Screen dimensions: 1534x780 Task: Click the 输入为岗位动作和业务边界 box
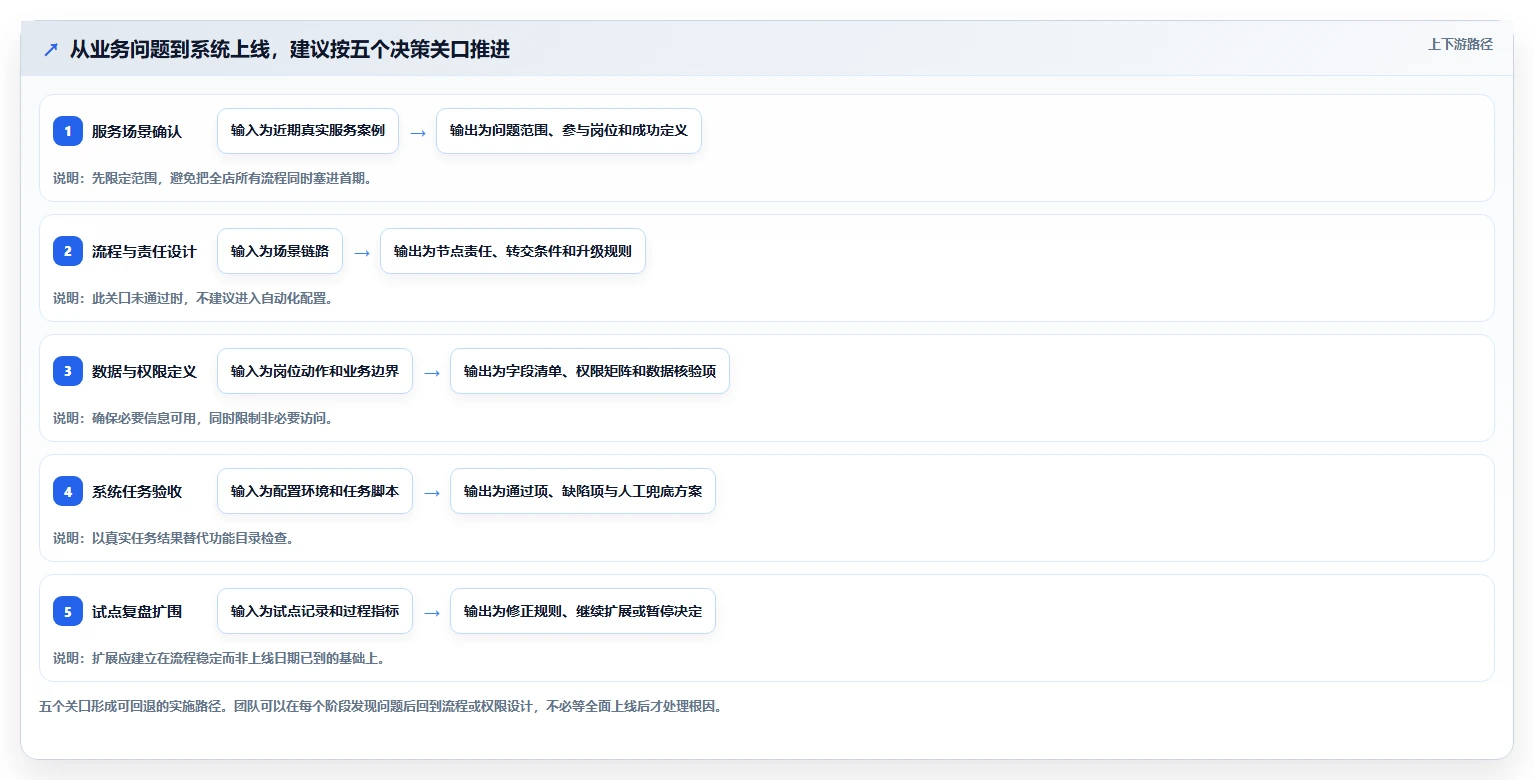tap(315, 371)
